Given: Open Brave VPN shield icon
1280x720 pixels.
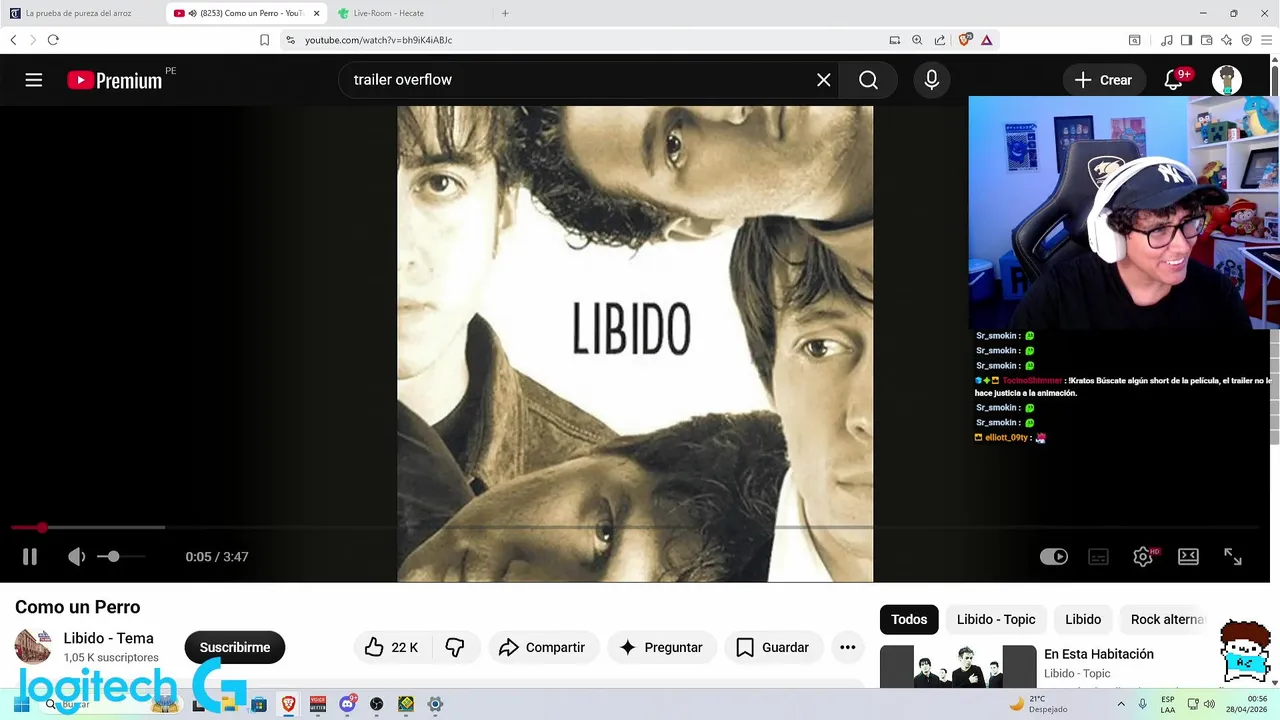Looking at the screenshot, I should [1246, 40].
